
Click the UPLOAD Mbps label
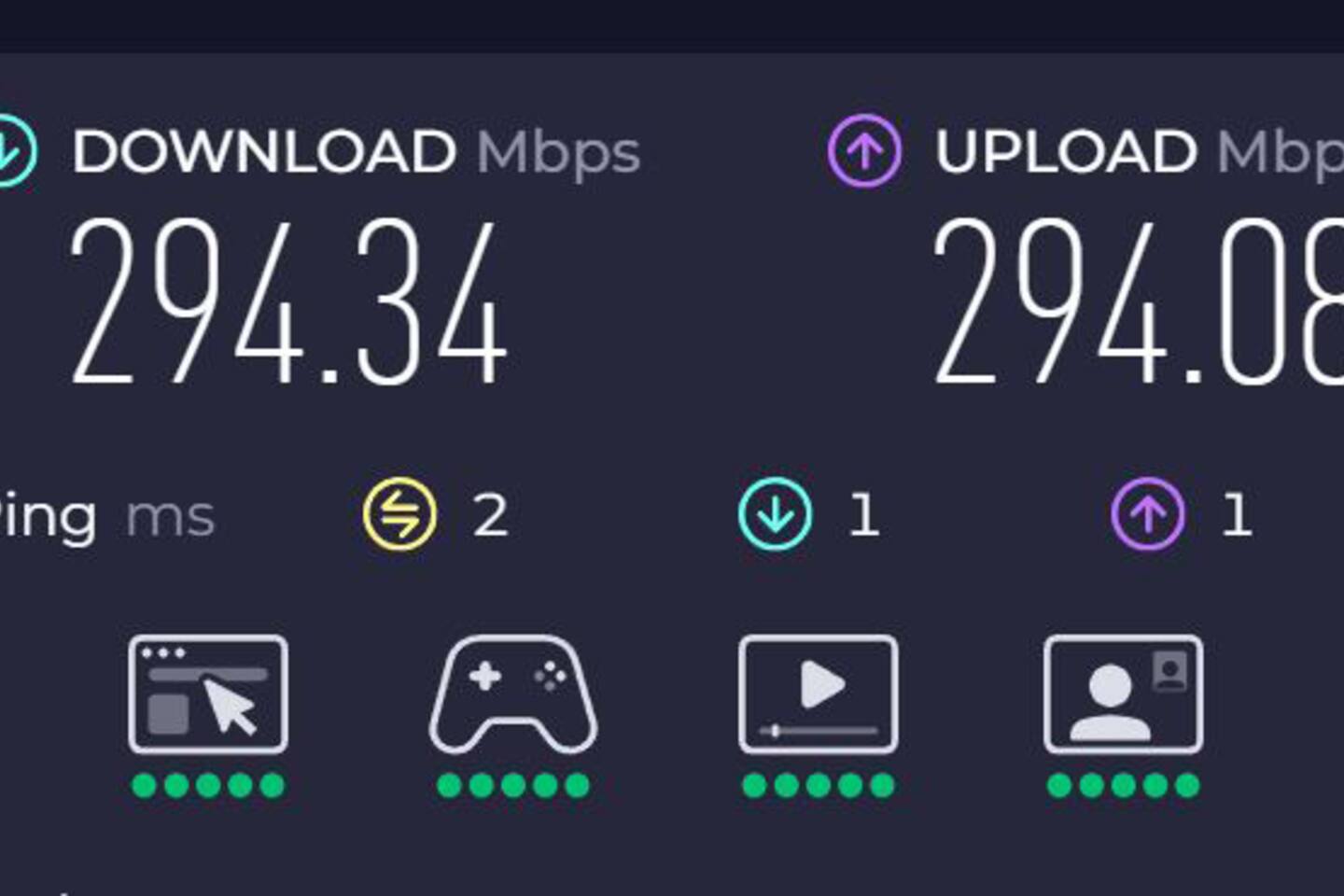pyautogui.click(x=1140, y=152)
